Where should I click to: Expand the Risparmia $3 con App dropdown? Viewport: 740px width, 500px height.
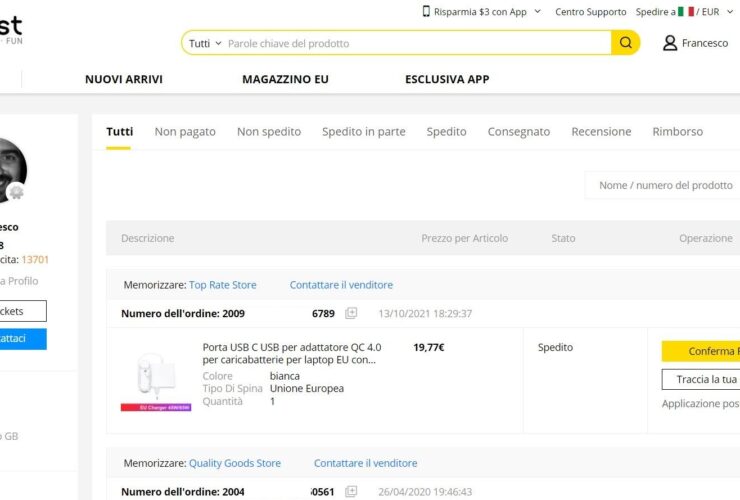[x=537, y=12]
